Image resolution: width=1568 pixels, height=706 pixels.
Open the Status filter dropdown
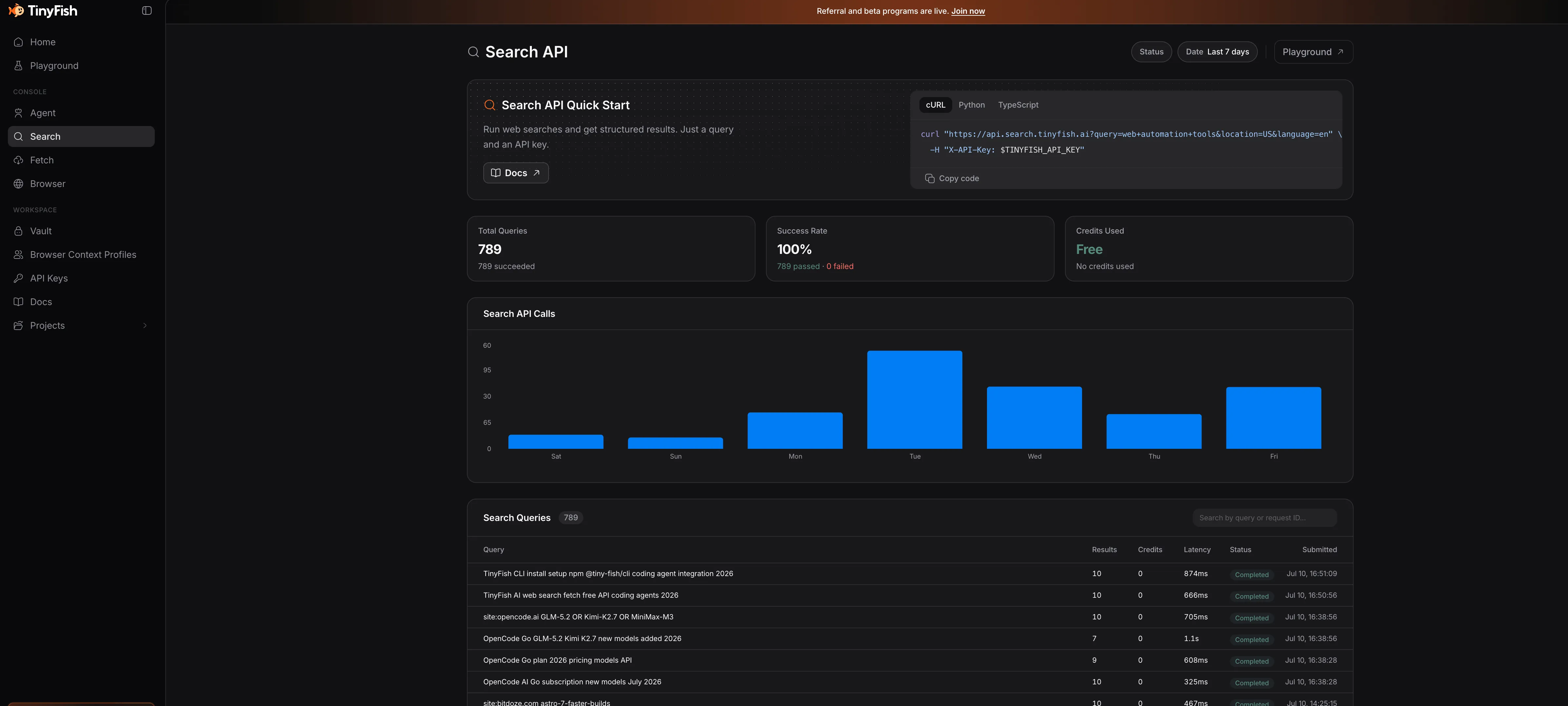(x=1151, y=52)
